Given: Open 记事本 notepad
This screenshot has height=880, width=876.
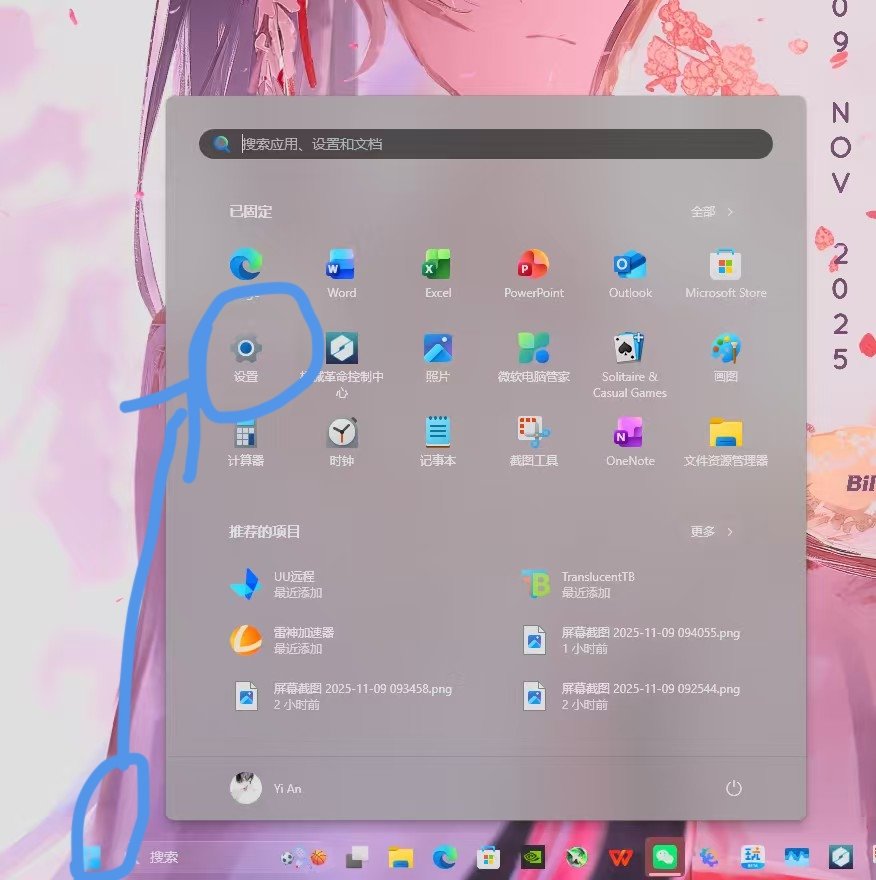Looking at the screenshot, I should point(438,433).
